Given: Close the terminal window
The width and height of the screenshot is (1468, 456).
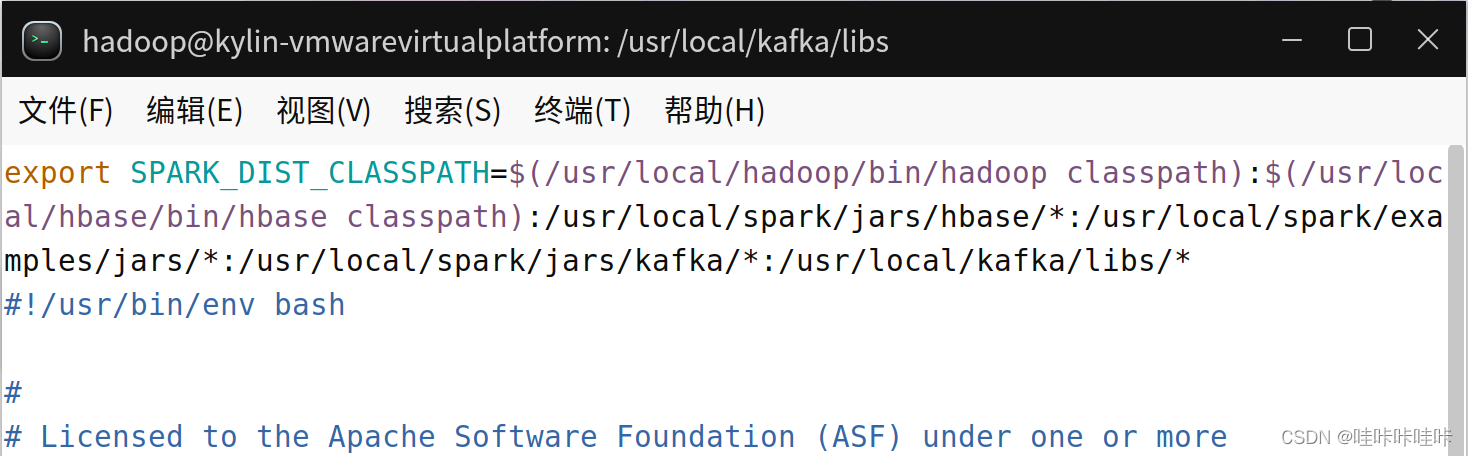Looking at the screenshot, I should [1427, 40].
